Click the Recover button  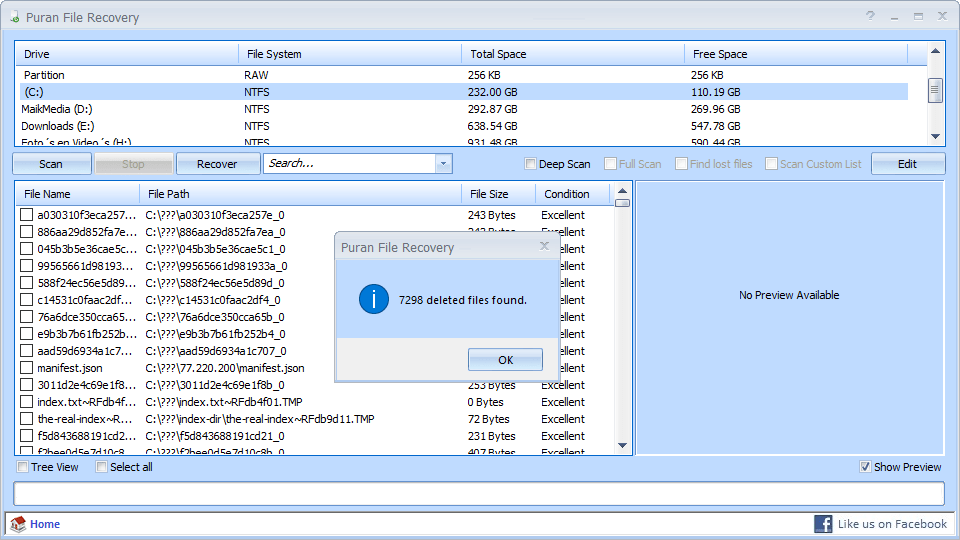217,164
